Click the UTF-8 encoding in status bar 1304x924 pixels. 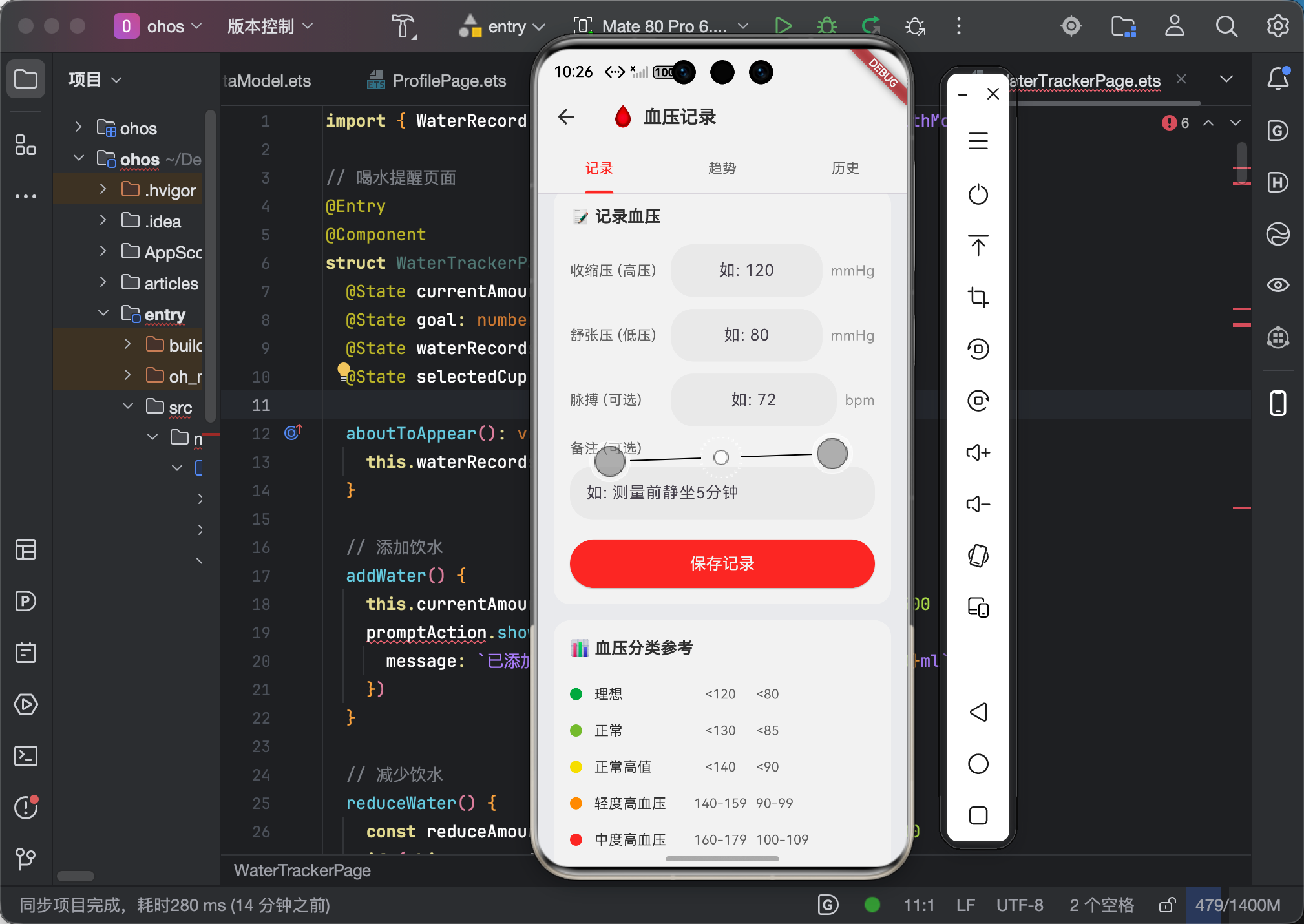1020,905
